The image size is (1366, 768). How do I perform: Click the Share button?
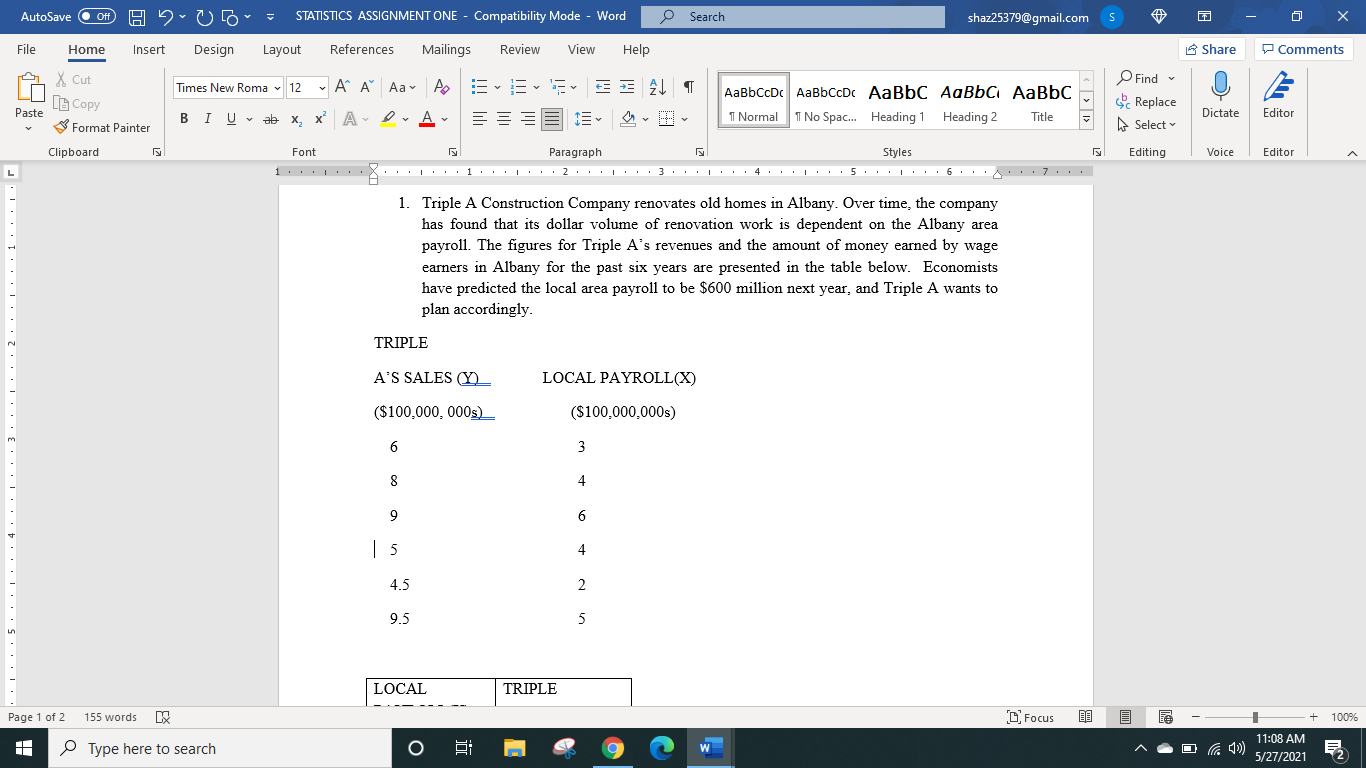(x=1211, y=48)
